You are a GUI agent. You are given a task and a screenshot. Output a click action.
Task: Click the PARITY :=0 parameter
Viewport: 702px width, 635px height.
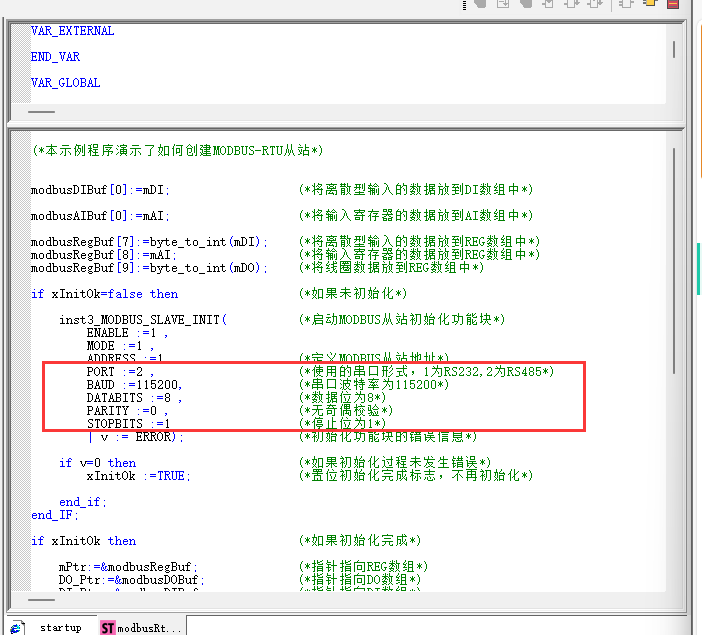[128, 411]
